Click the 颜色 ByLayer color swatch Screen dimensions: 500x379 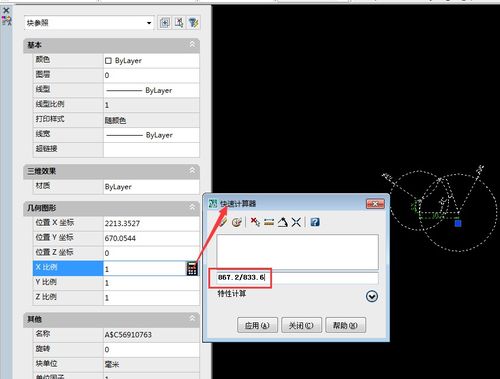[108, 61]
